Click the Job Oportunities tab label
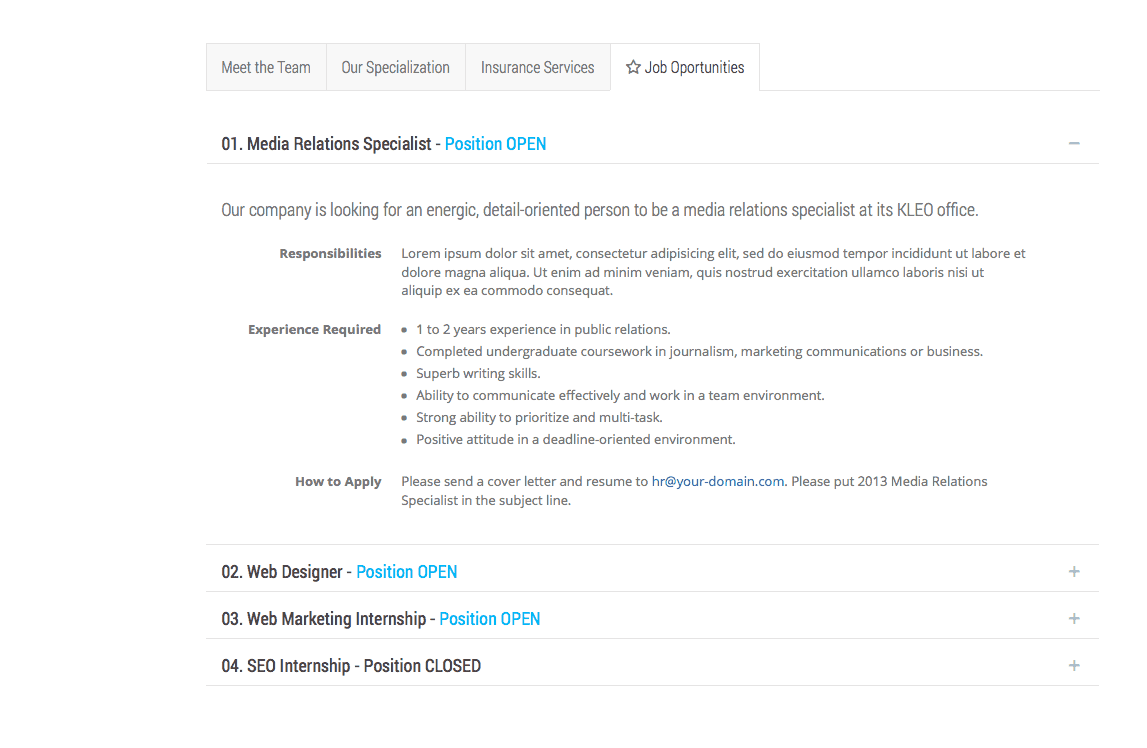The height and width of the screenshot is (748, 1147). 694,67
